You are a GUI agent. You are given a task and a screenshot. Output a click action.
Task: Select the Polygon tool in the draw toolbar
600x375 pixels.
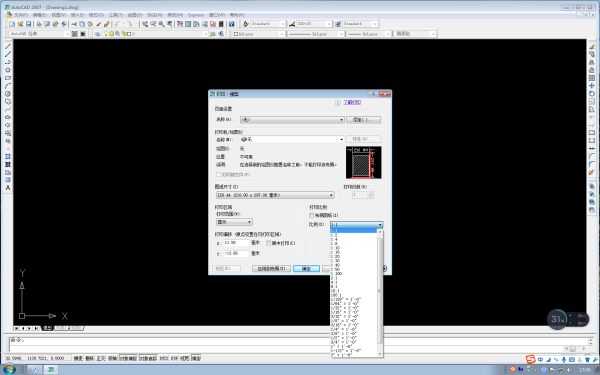click(8, 70)
